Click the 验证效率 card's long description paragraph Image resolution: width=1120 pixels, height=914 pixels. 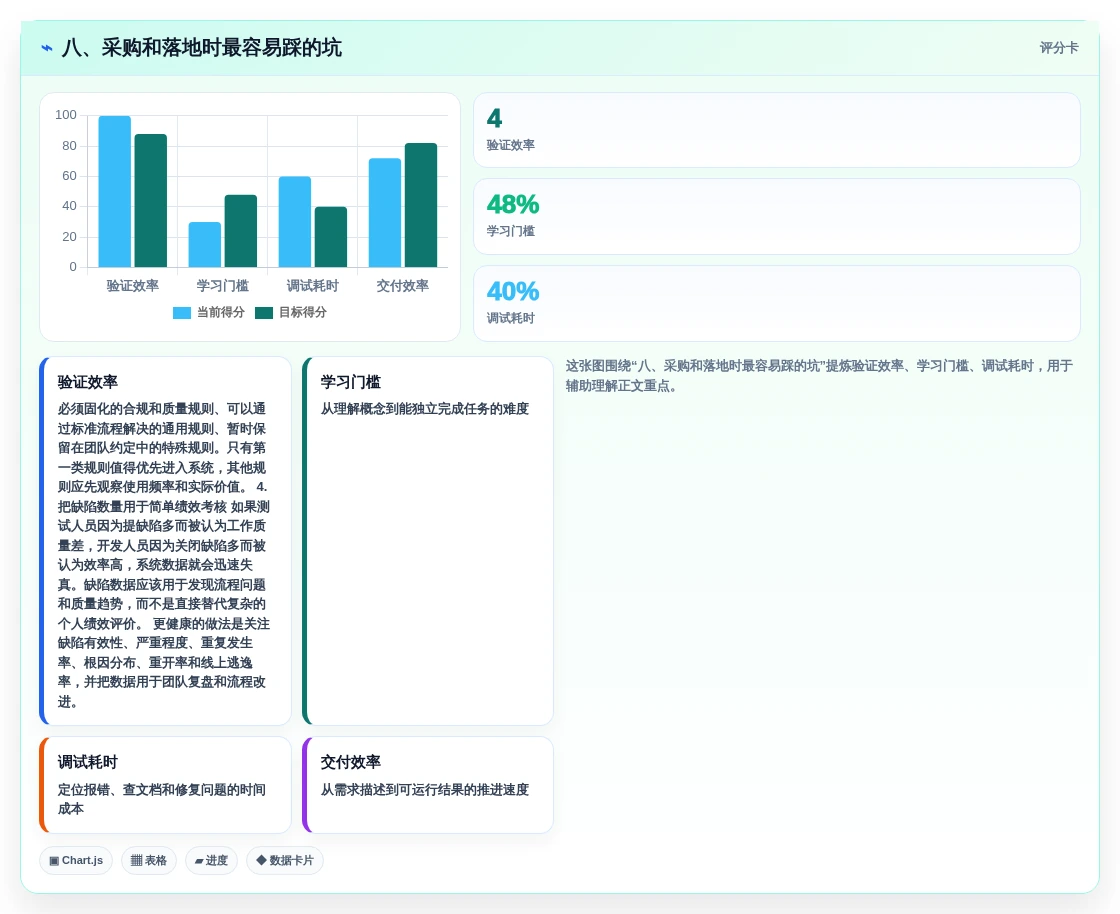[x=164, y=555]
